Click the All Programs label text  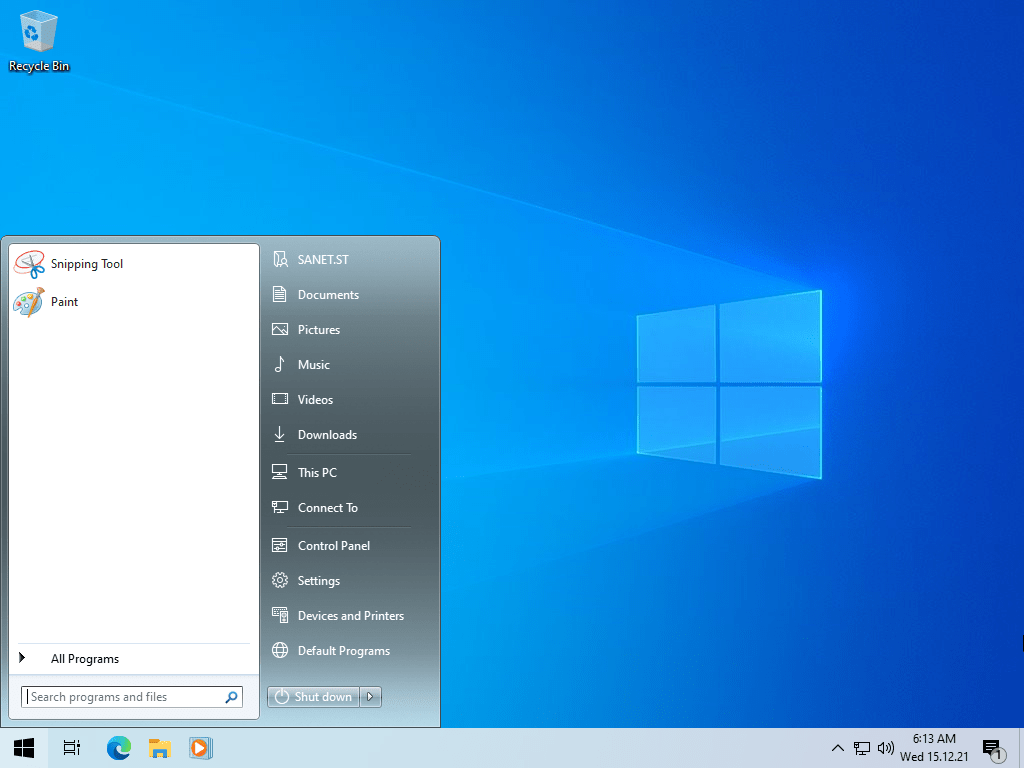[85, 658]
